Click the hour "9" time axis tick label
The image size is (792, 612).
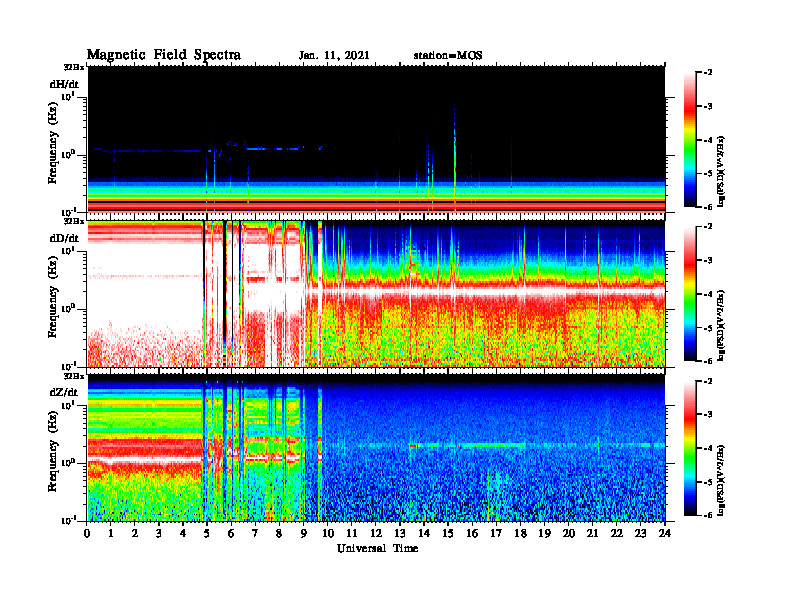(304, 534)
